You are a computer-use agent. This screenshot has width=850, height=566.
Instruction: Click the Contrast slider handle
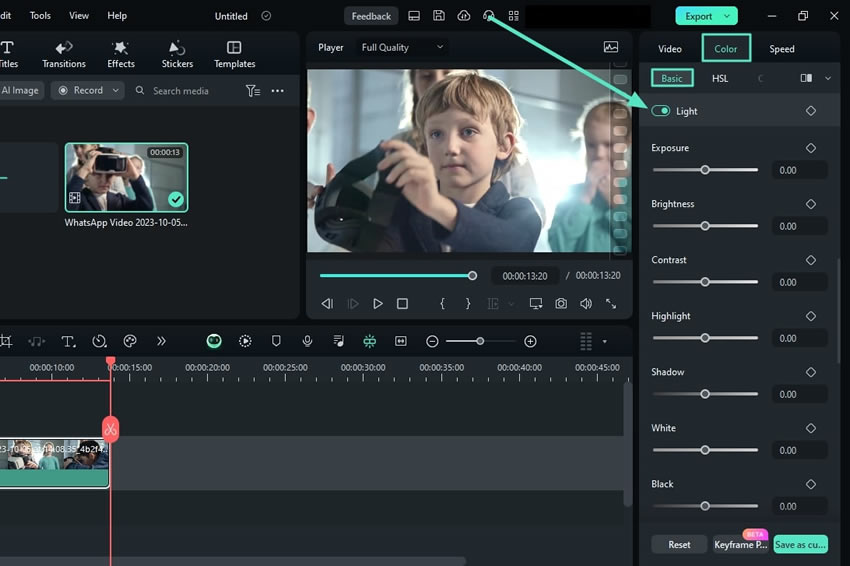click(705, 282)
